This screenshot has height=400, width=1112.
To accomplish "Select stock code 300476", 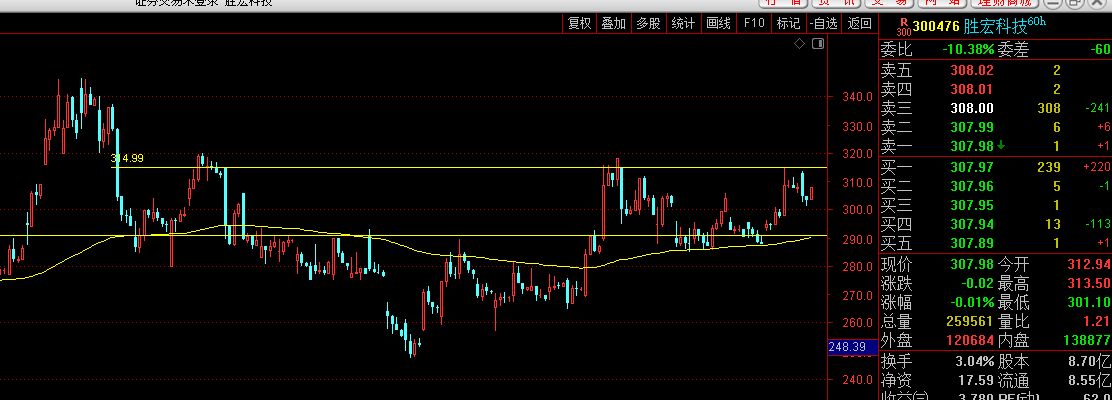I will pyautogui.click(x=936, y=27).
